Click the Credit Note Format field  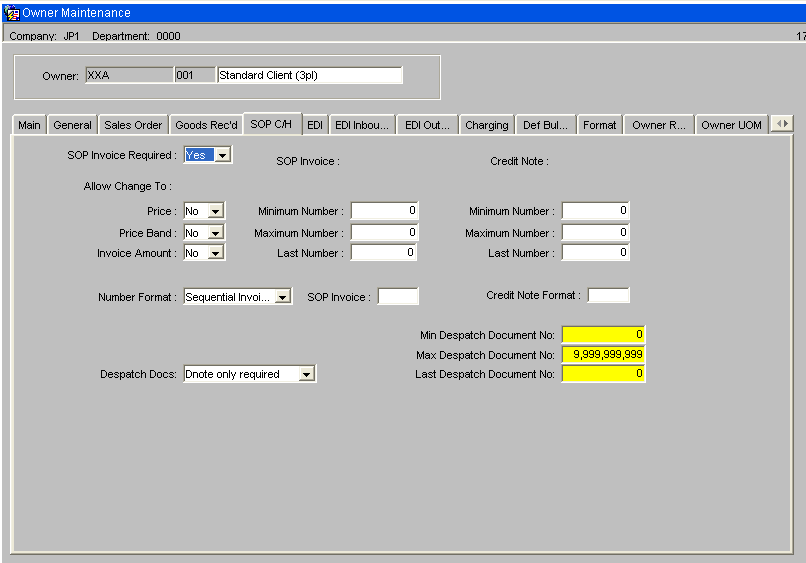[x=609, y=295]
